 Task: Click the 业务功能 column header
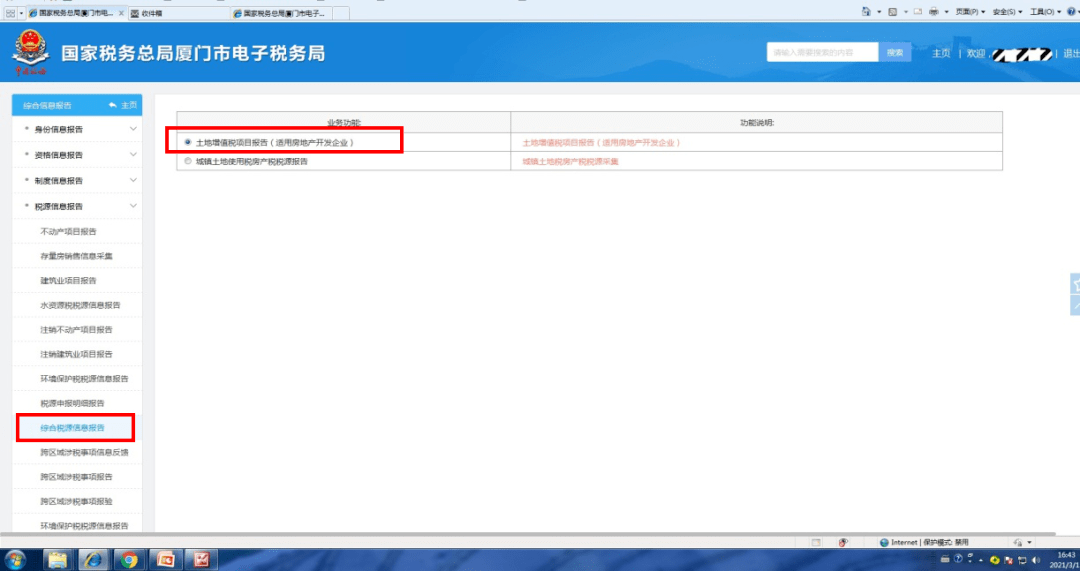[344, 122]
